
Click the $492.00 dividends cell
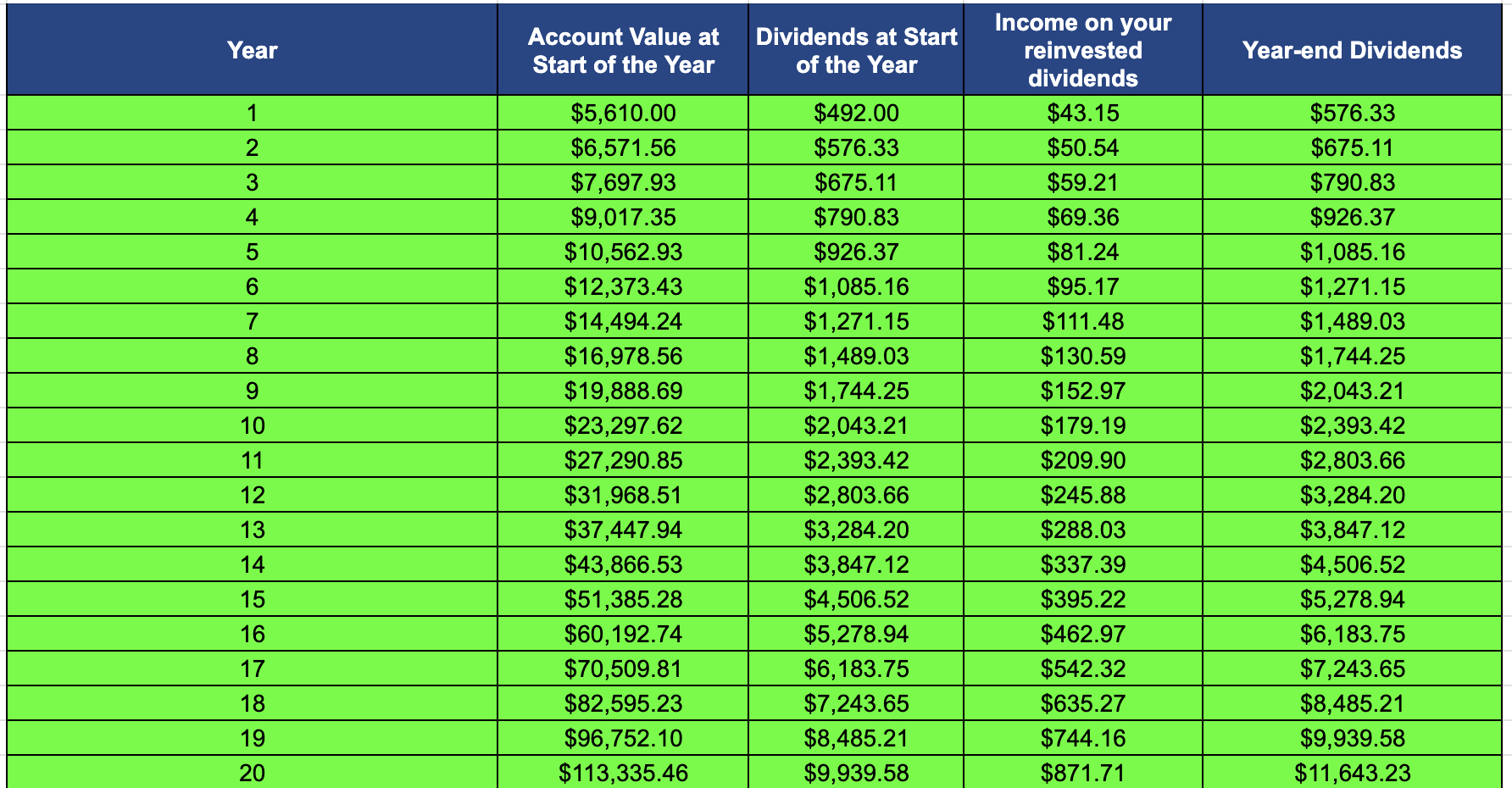(x=856, y=113)
